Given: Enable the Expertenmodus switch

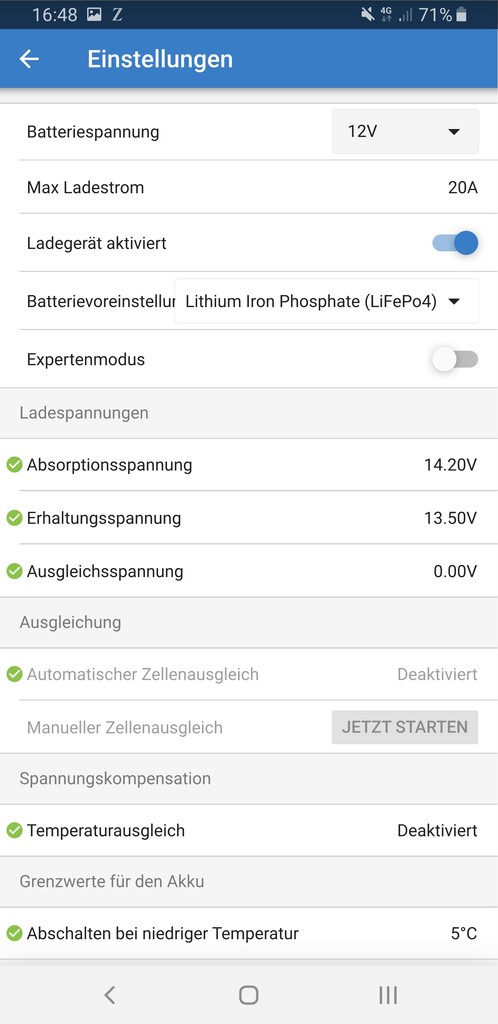Looking at the screenshot, I should coord(455,359).
